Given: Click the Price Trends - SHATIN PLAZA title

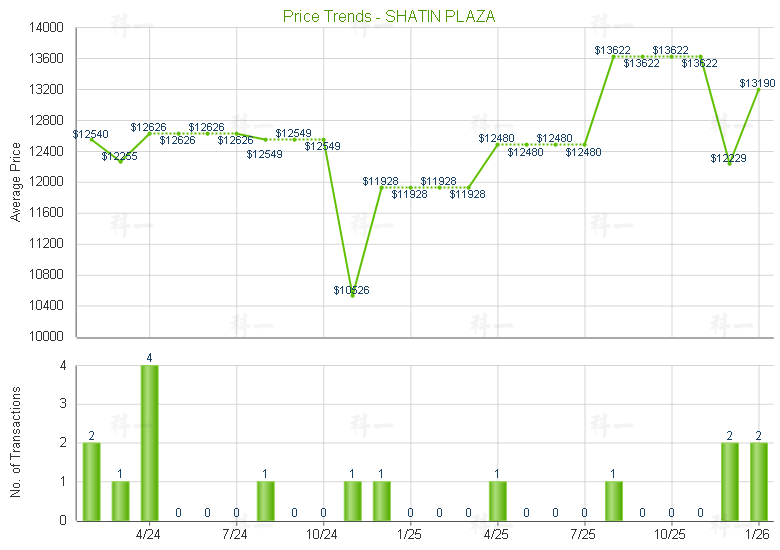Looking at the screenshot, I should (x=389, y=16).
